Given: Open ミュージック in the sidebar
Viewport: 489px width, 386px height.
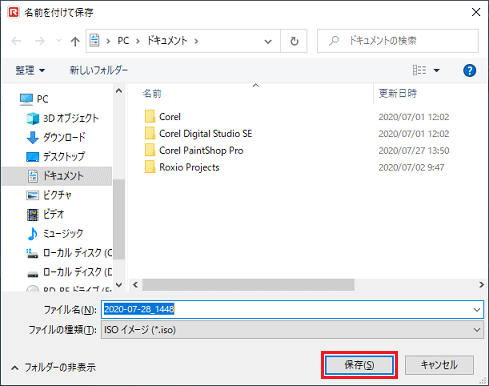Looking at the screenshot, I should tap(55, 234).
